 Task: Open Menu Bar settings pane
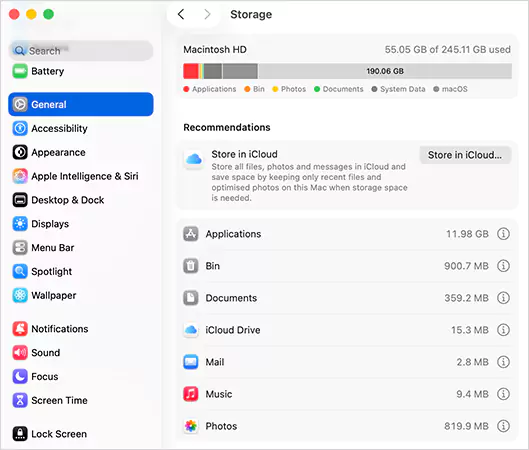[81, 248]
